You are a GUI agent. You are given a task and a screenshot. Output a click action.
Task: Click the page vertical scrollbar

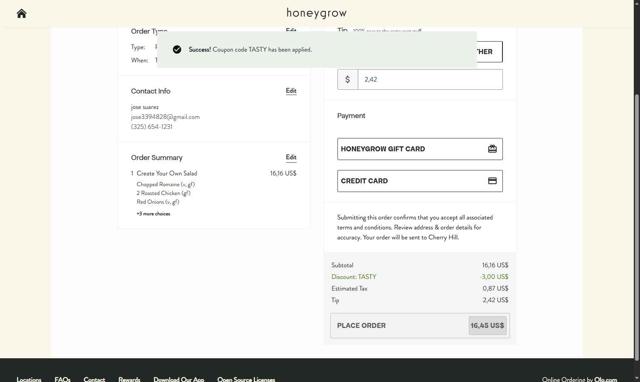coord(637,227)
